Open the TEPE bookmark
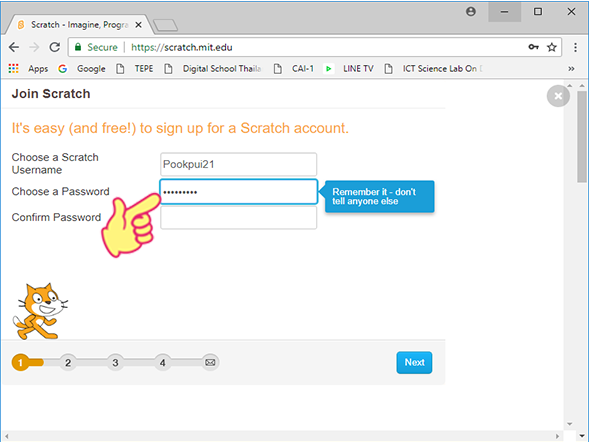The width and height of the screenshot is (589, 442). (134, 69)
